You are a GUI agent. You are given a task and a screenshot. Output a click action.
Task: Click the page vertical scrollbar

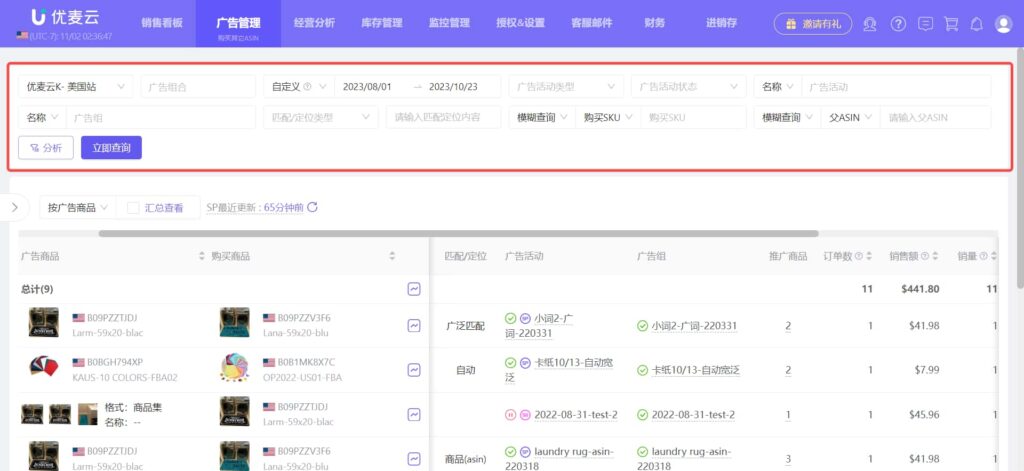tap(1020, 170)
